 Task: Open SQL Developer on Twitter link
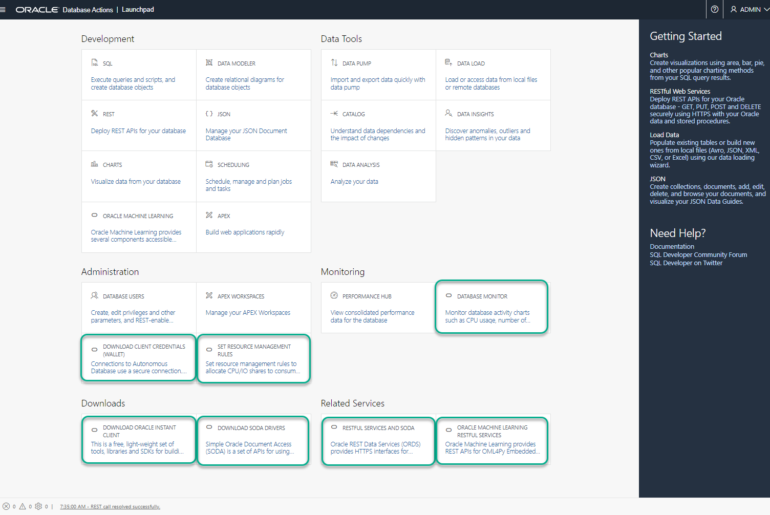click(686, 263)
